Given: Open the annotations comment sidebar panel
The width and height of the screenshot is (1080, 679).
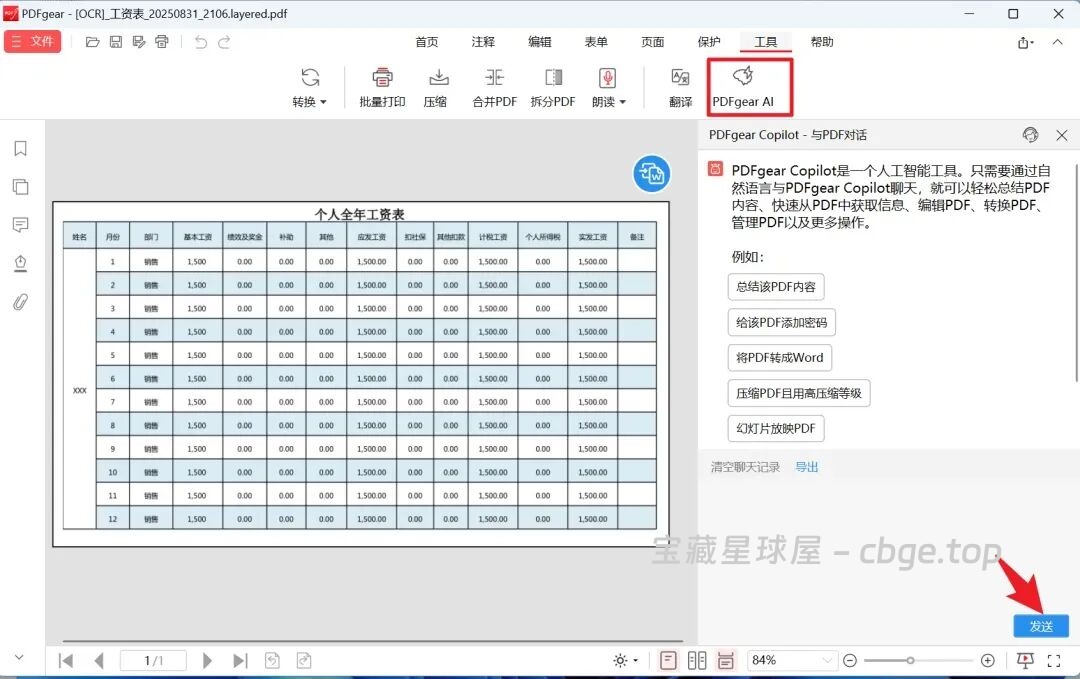Looking at the screenshot, I should coord(19,224).
